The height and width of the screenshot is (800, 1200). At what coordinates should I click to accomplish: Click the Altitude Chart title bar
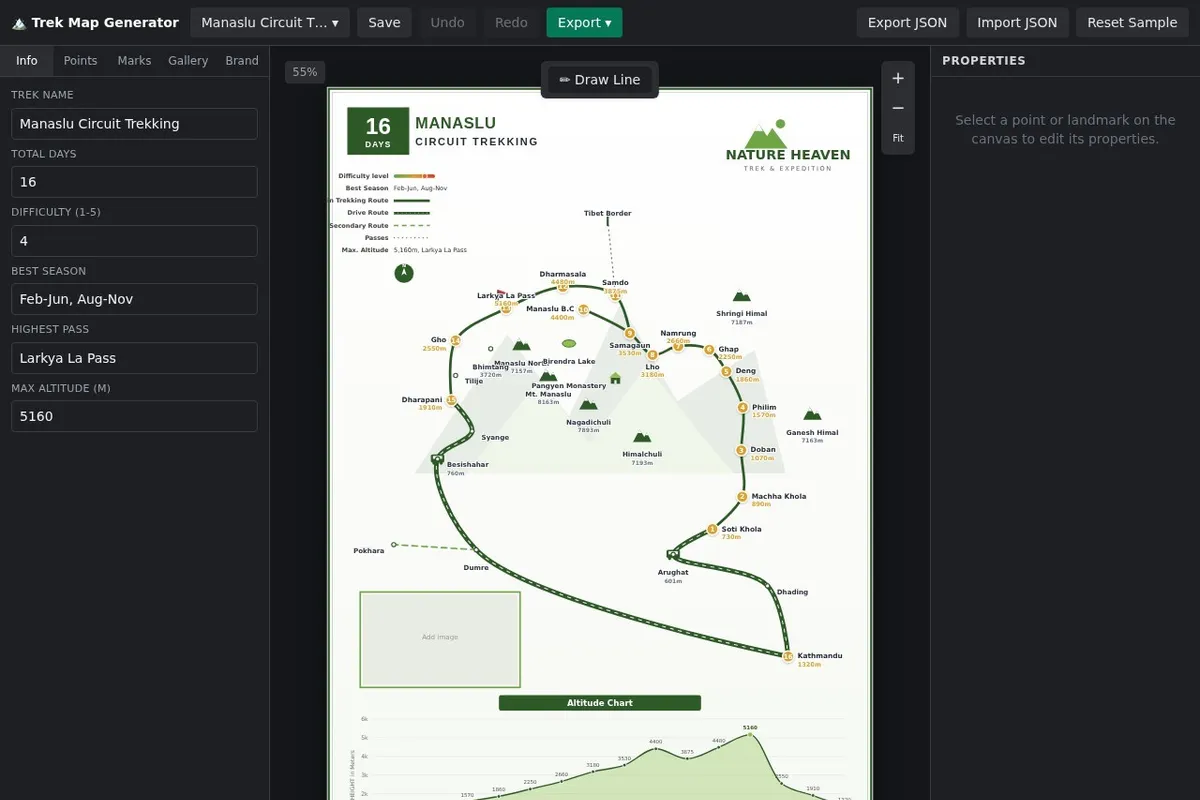tap(600, 703)
